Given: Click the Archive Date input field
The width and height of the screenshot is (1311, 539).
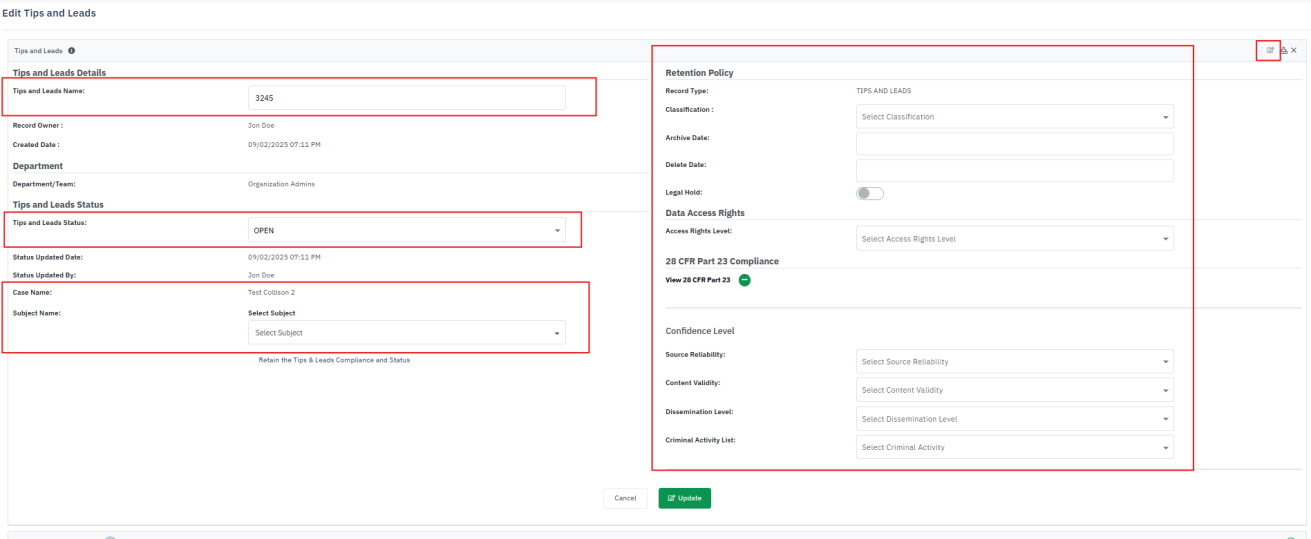Looking at the screenshot, I should pyautogui.click(x=1014, y=144).
